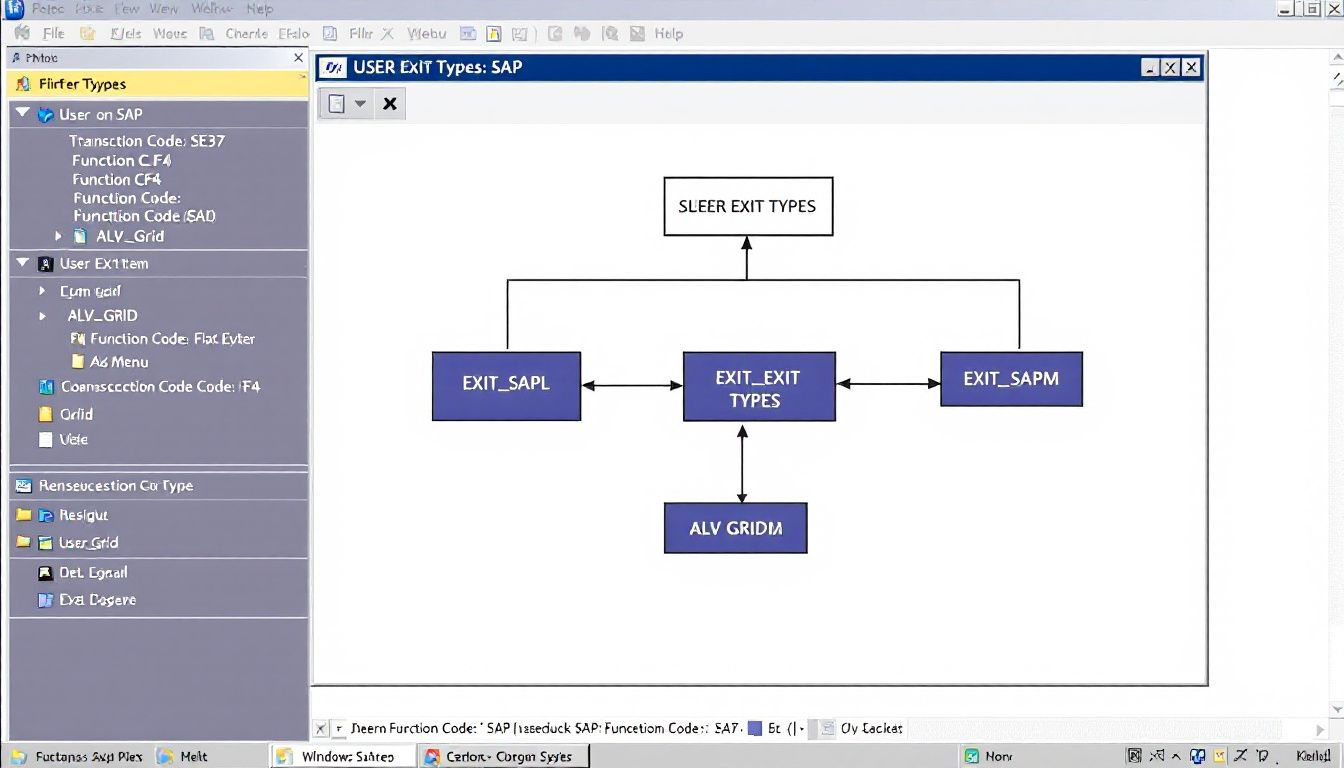Open the Melt taskbar item
Viewport: 1344px width, 768px height.
click(x=183, y=756)
